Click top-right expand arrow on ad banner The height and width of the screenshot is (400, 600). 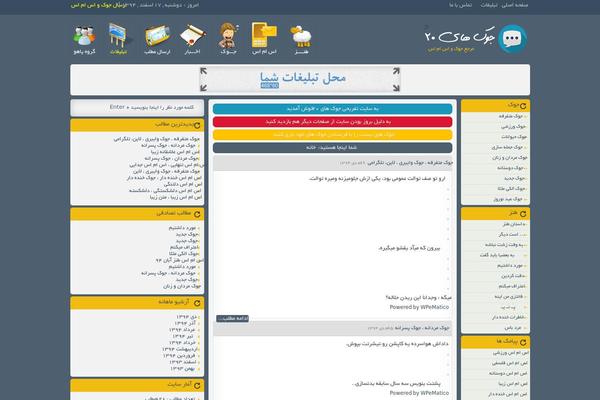(x=396, y=71)
